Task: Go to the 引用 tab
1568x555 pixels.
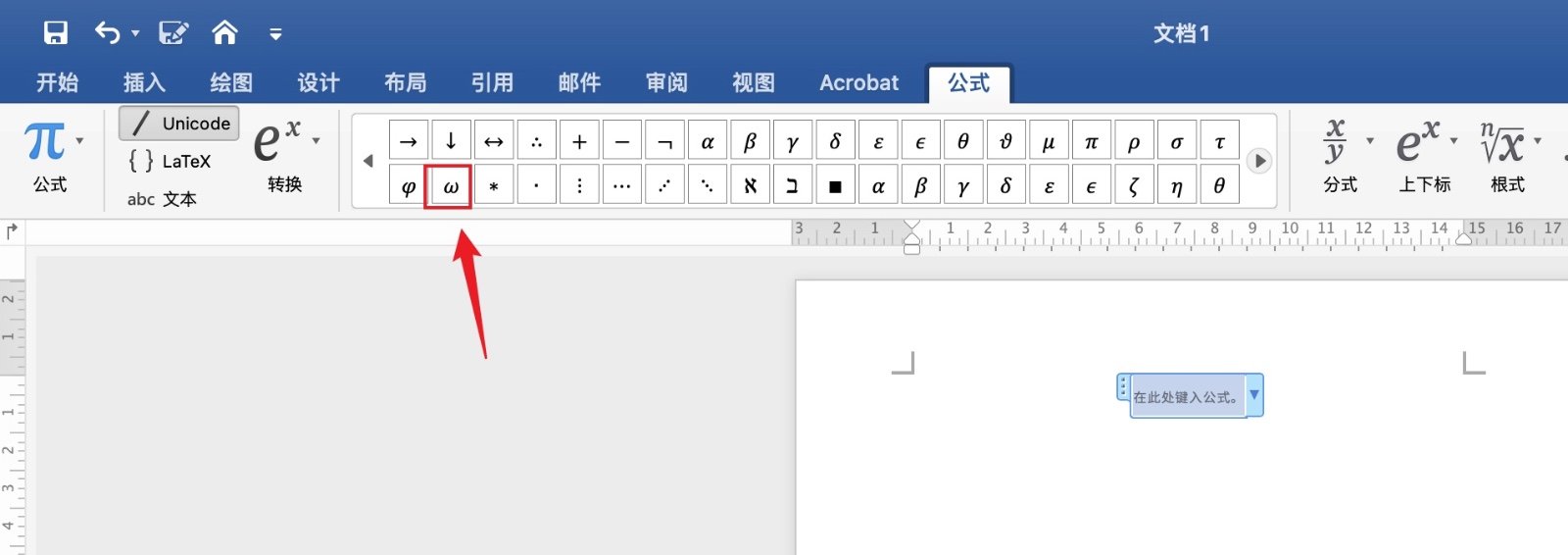Action: point(492,82)
